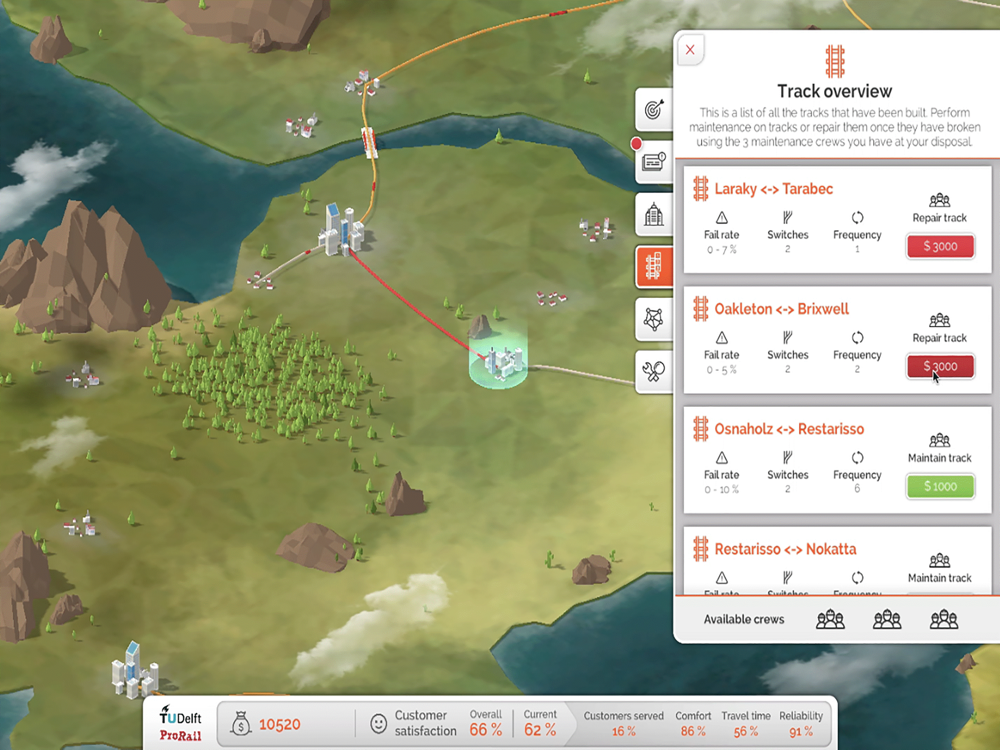The image size is (1000, 750).
Task: Click the Laraky-Tarabec frequency cycle icon
Action: tap(857, 217)
